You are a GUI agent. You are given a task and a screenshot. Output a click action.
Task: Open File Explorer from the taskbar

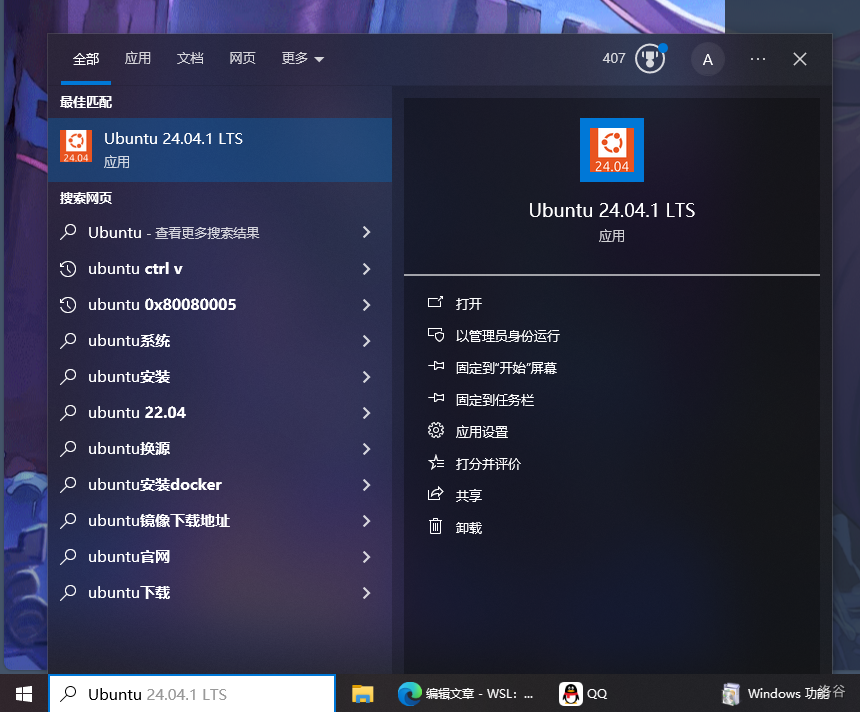point(362,693)
